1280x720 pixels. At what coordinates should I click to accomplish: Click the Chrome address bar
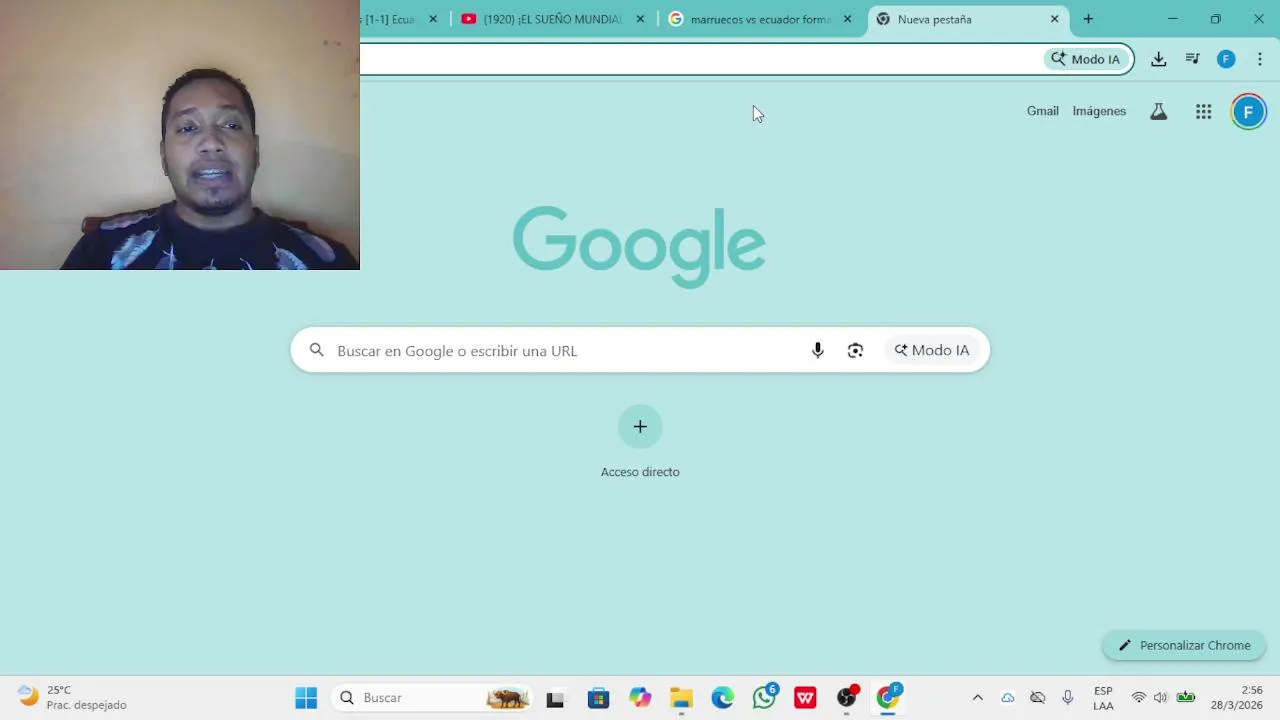(700, 59)
